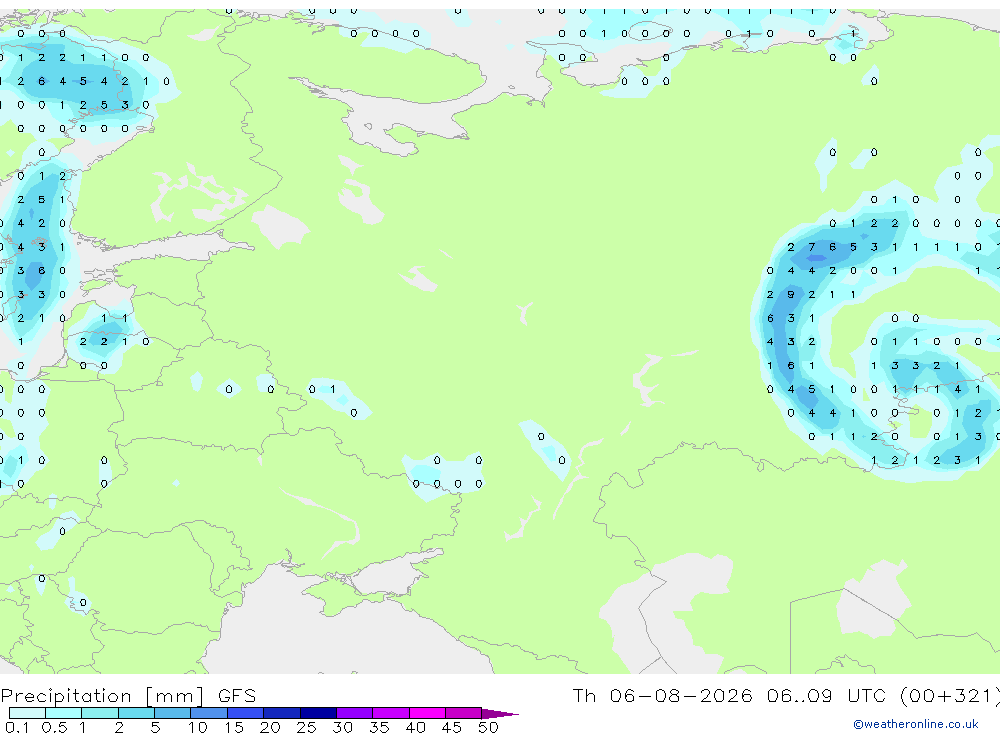Click the lightest 0.1–0.5 mm legend swatch
1000x733 pixels.
[27, 713]
